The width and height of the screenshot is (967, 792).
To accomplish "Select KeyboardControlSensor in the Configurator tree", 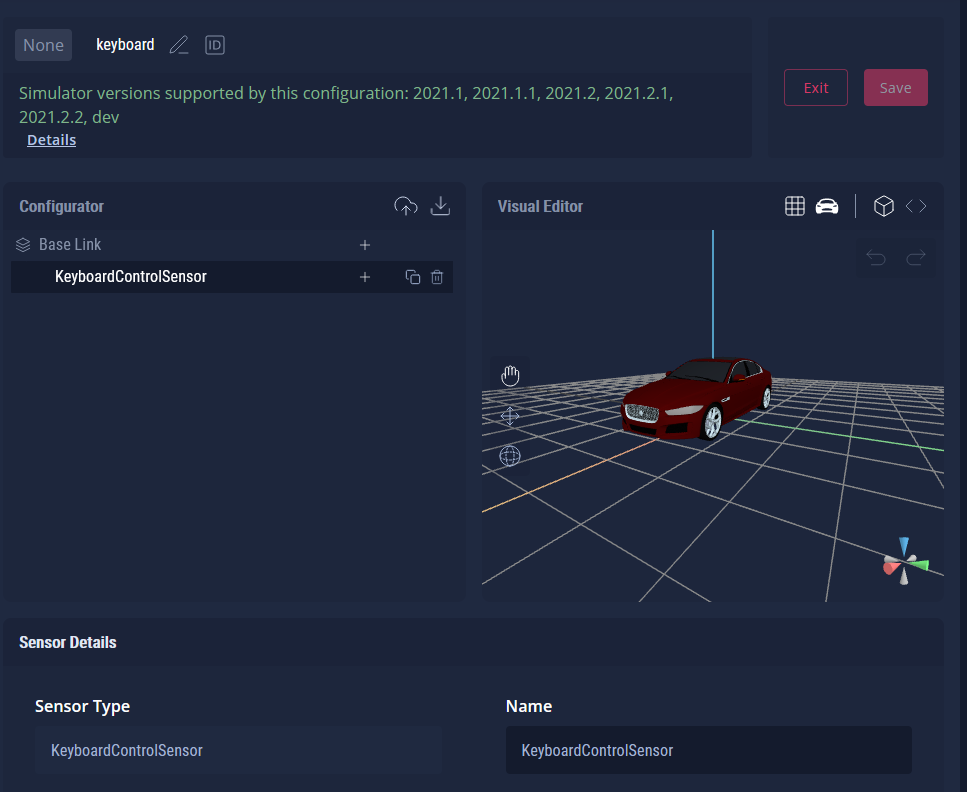I will click(x=232, y=277).
